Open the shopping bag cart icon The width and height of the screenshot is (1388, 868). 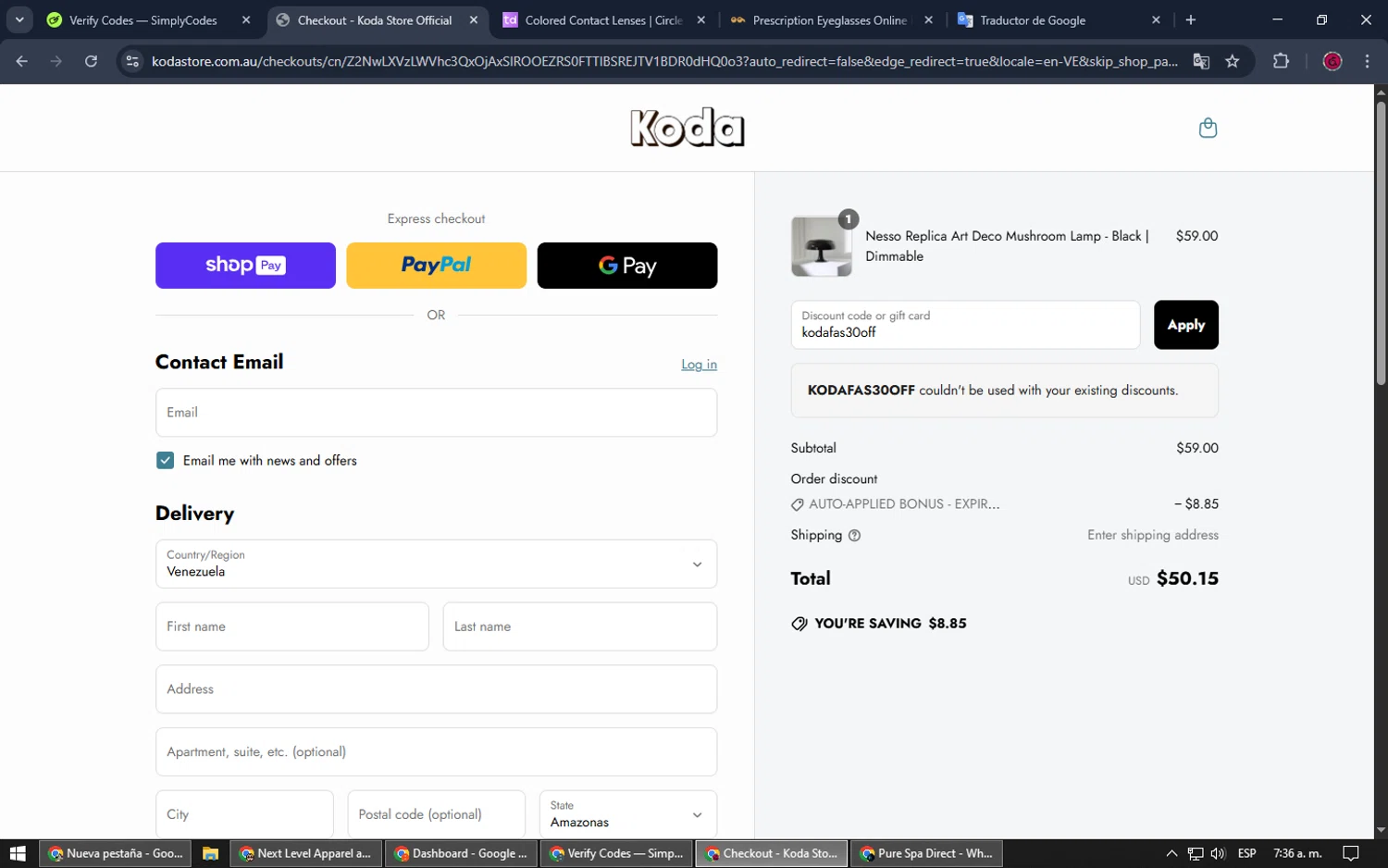point(1208,128)
